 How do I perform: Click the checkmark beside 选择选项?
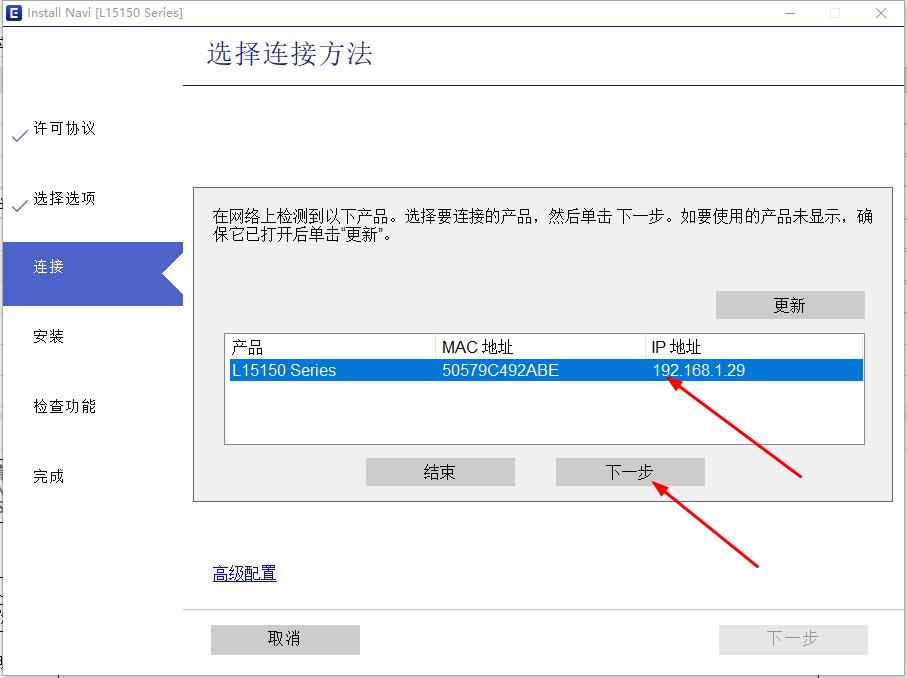coord(19,206)
